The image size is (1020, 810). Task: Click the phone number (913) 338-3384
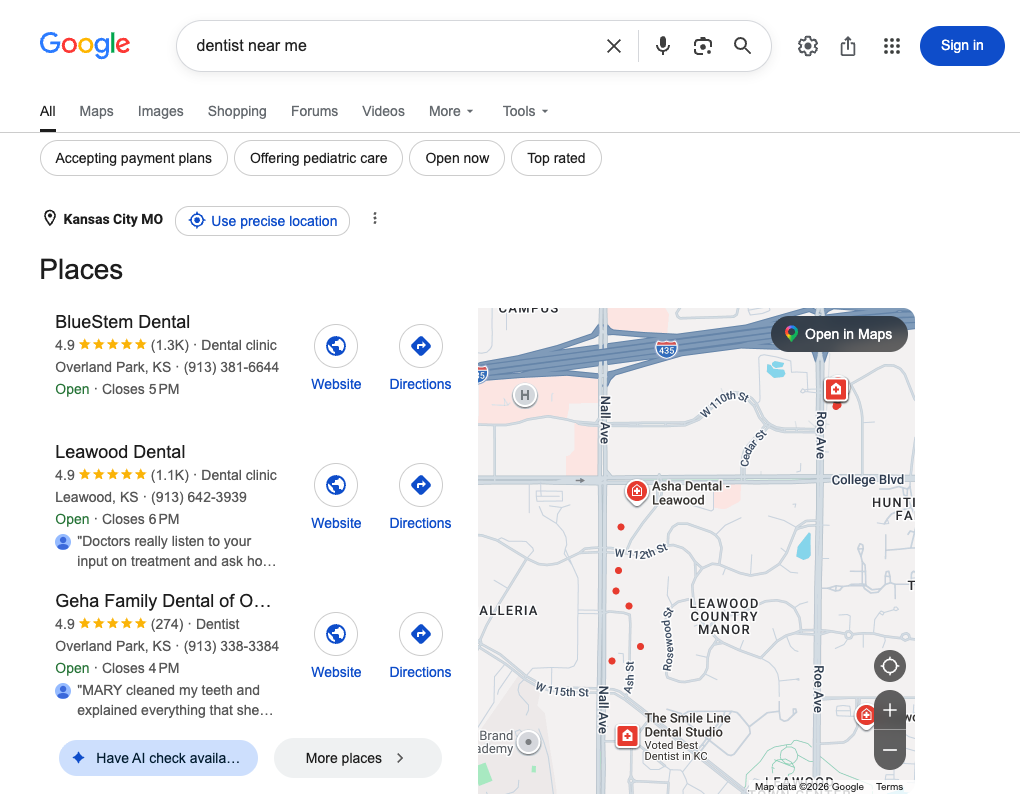coord(231,647)
